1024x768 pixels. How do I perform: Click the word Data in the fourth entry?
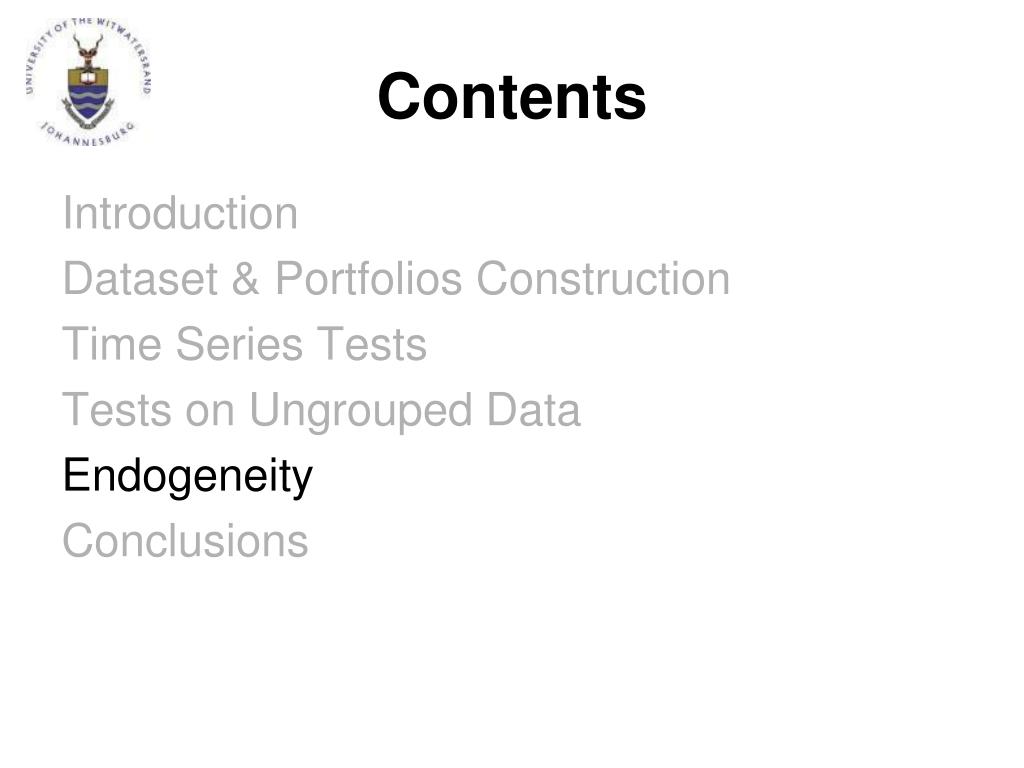pyautogui.click(x=534, y=410)
